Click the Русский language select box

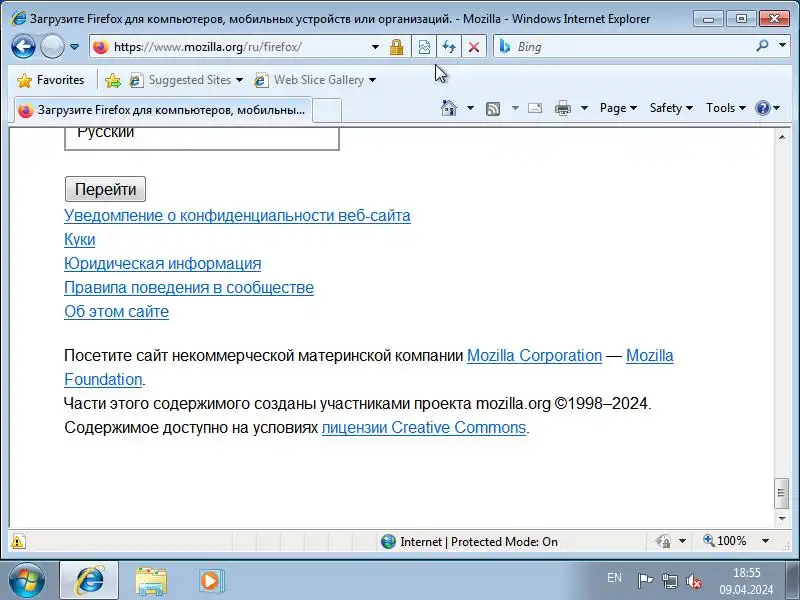coord(202,138)
